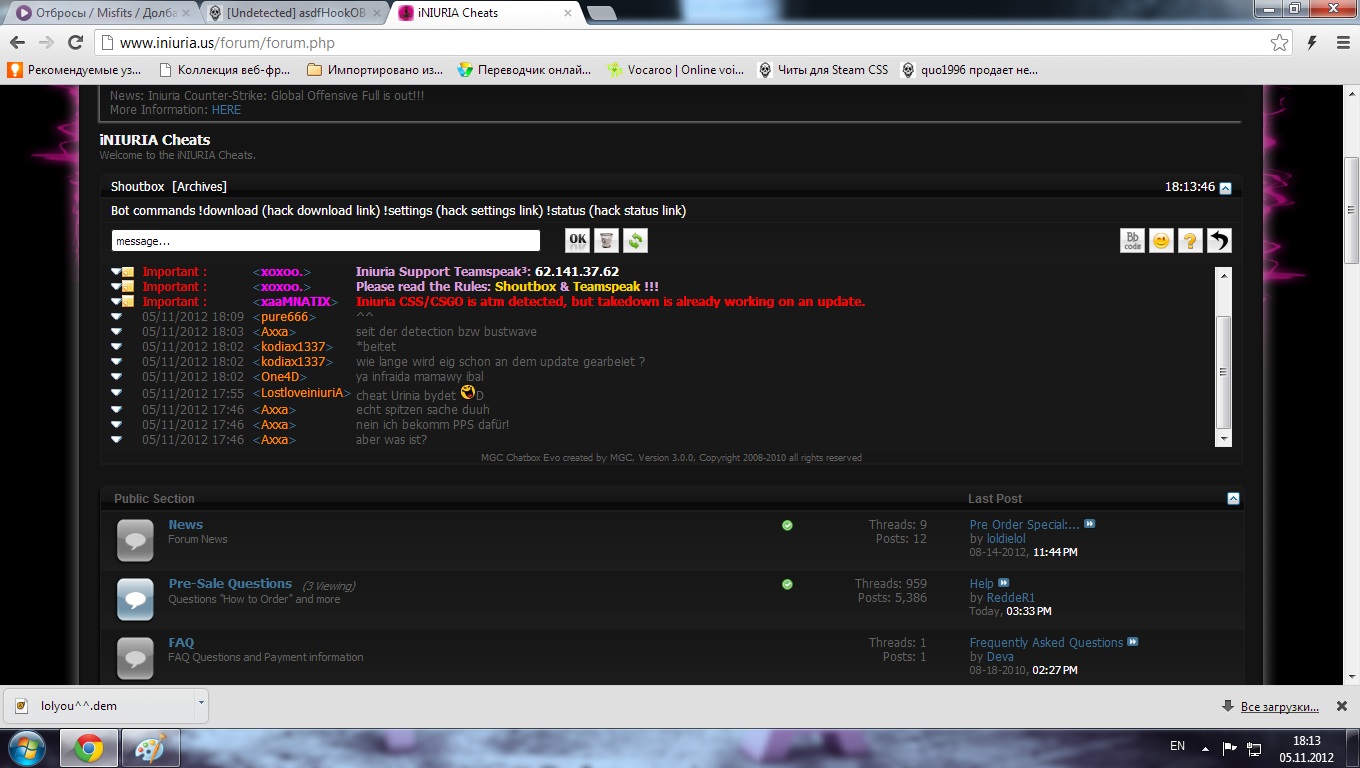The height and width of the screenshot is (768, 1360).
Task: Go to last post arrow beside Frequently Asked Questions
Action: (x=1133, y=642)
